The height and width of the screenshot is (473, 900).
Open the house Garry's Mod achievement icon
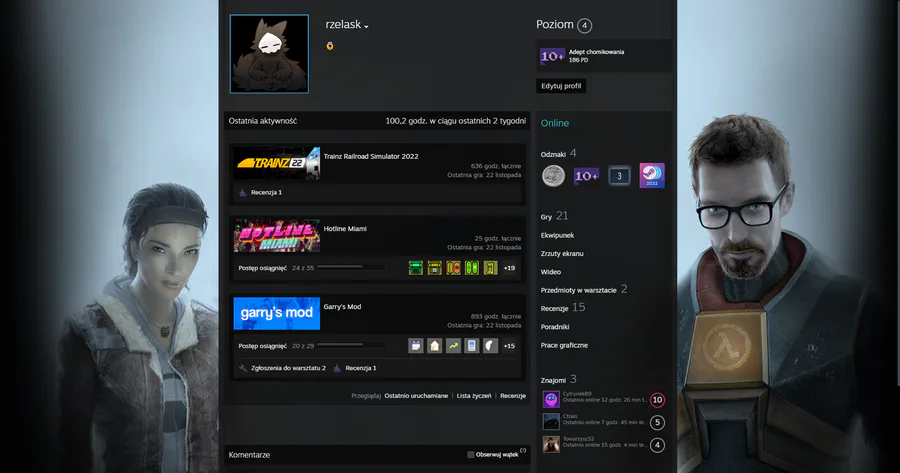435,346
